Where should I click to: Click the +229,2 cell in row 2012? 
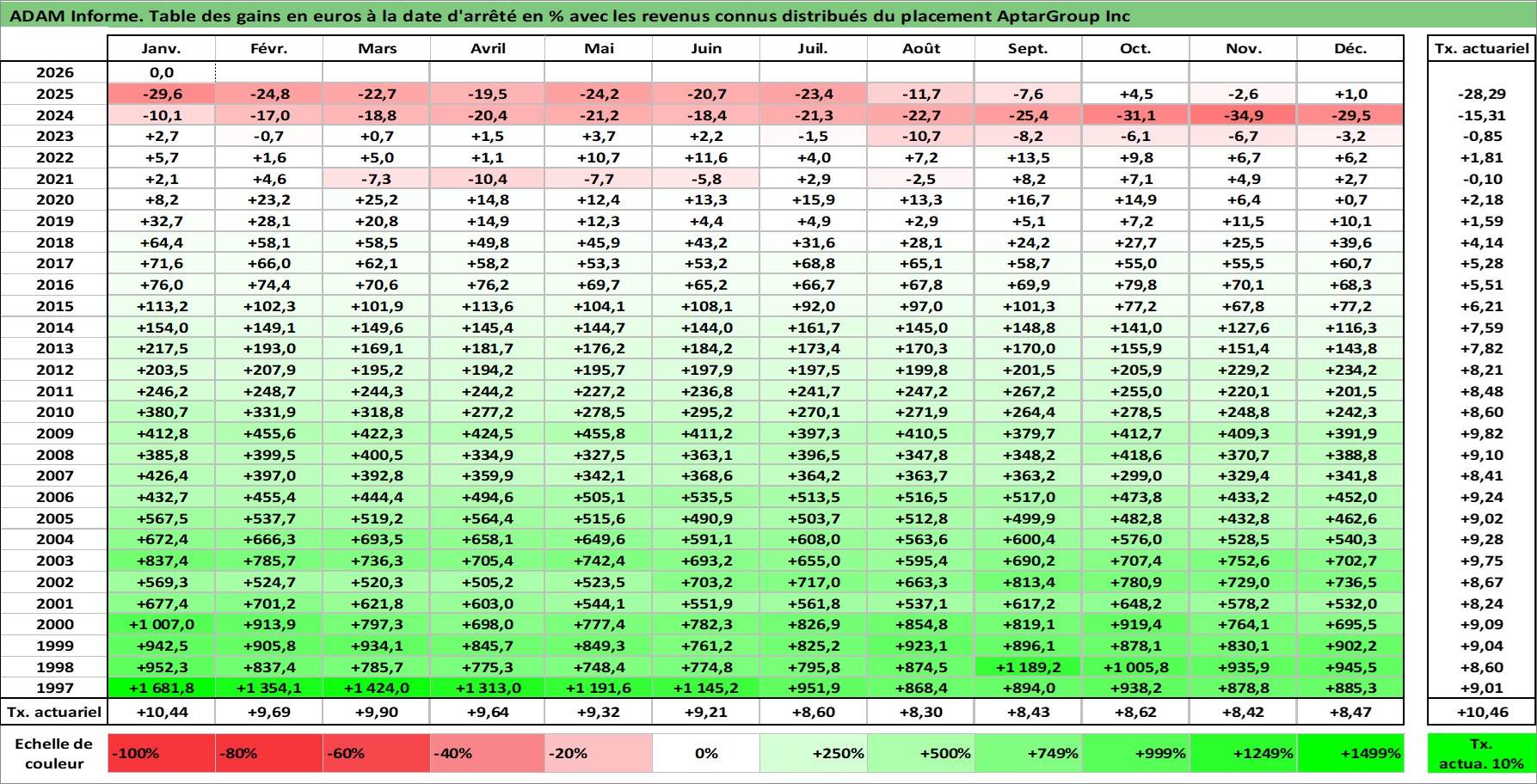tap(1243, 370)
